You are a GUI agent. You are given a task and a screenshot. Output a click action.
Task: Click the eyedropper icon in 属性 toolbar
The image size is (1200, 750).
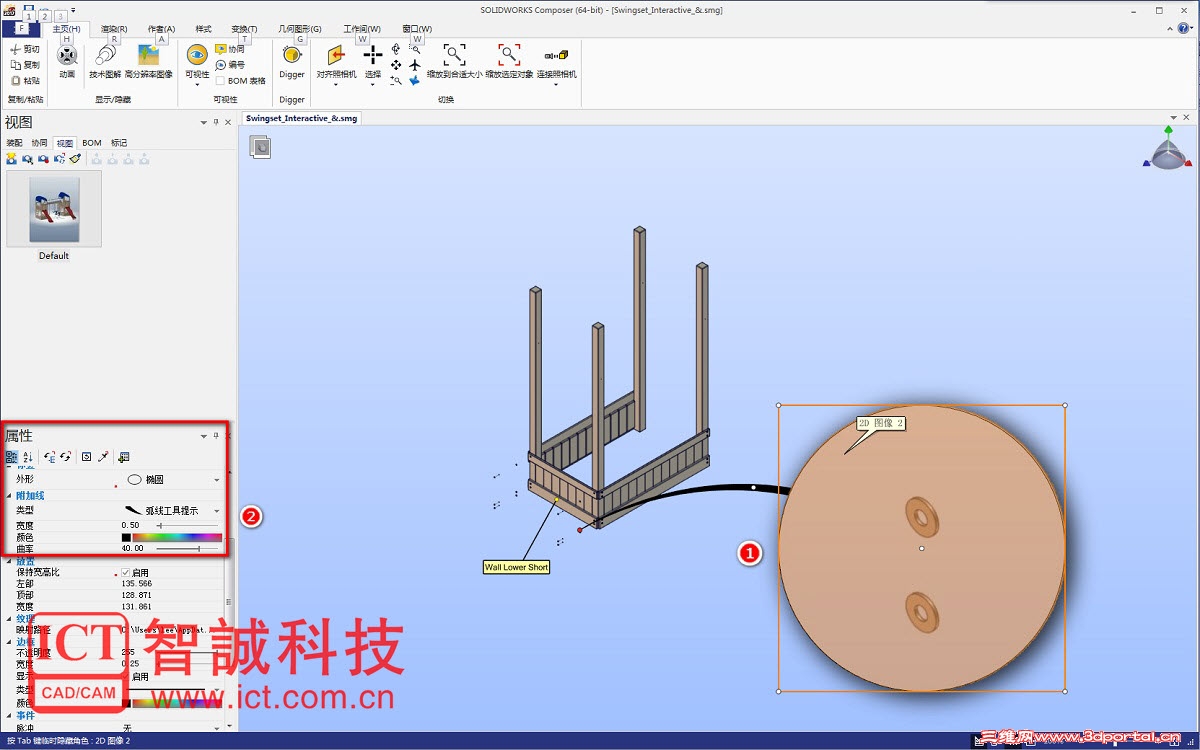coord(103,457)
